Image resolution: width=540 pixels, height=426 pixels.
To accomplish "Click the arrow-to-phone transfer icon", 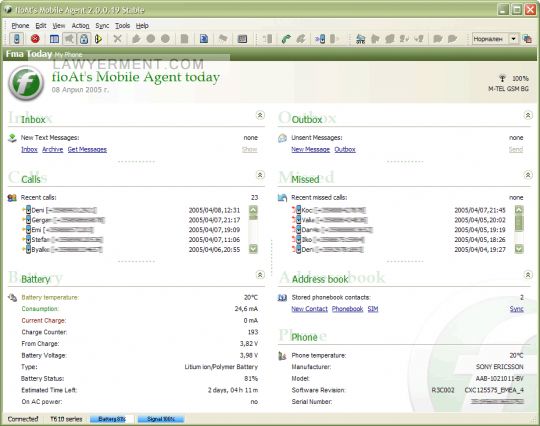I will [x=320, y=39].
